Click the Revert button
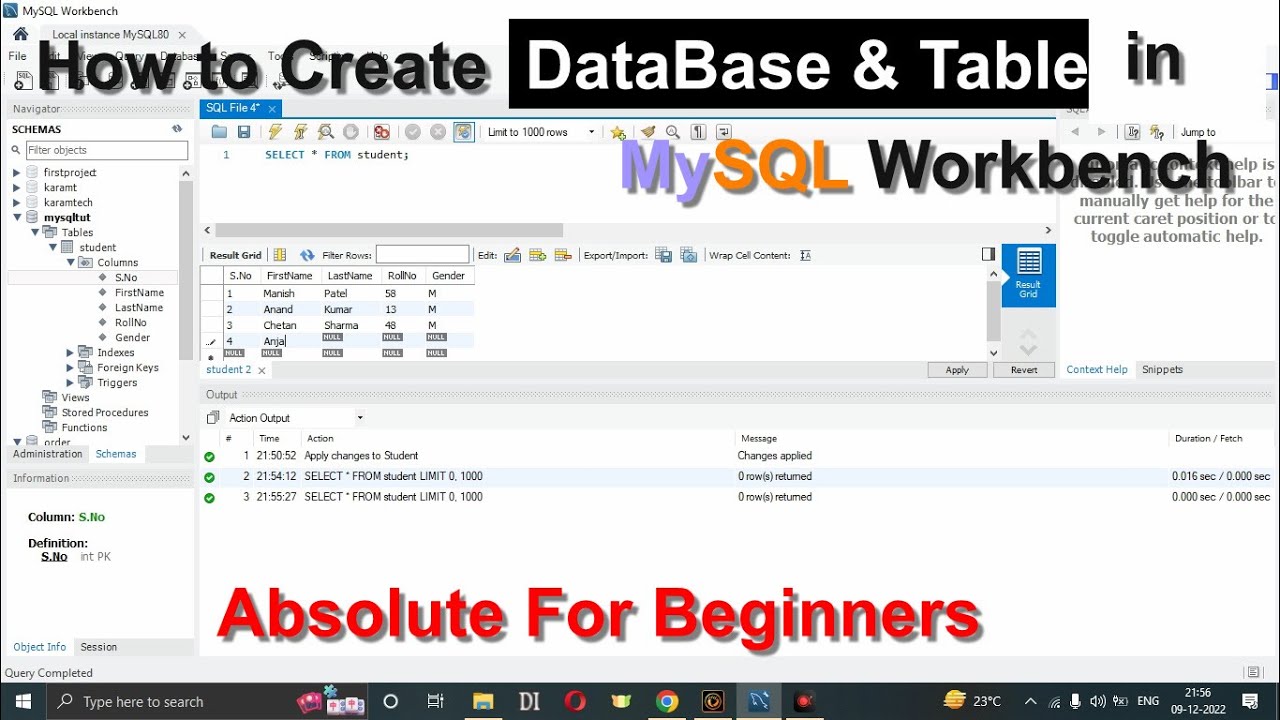1280x720 pixels. coord(1024,370)
